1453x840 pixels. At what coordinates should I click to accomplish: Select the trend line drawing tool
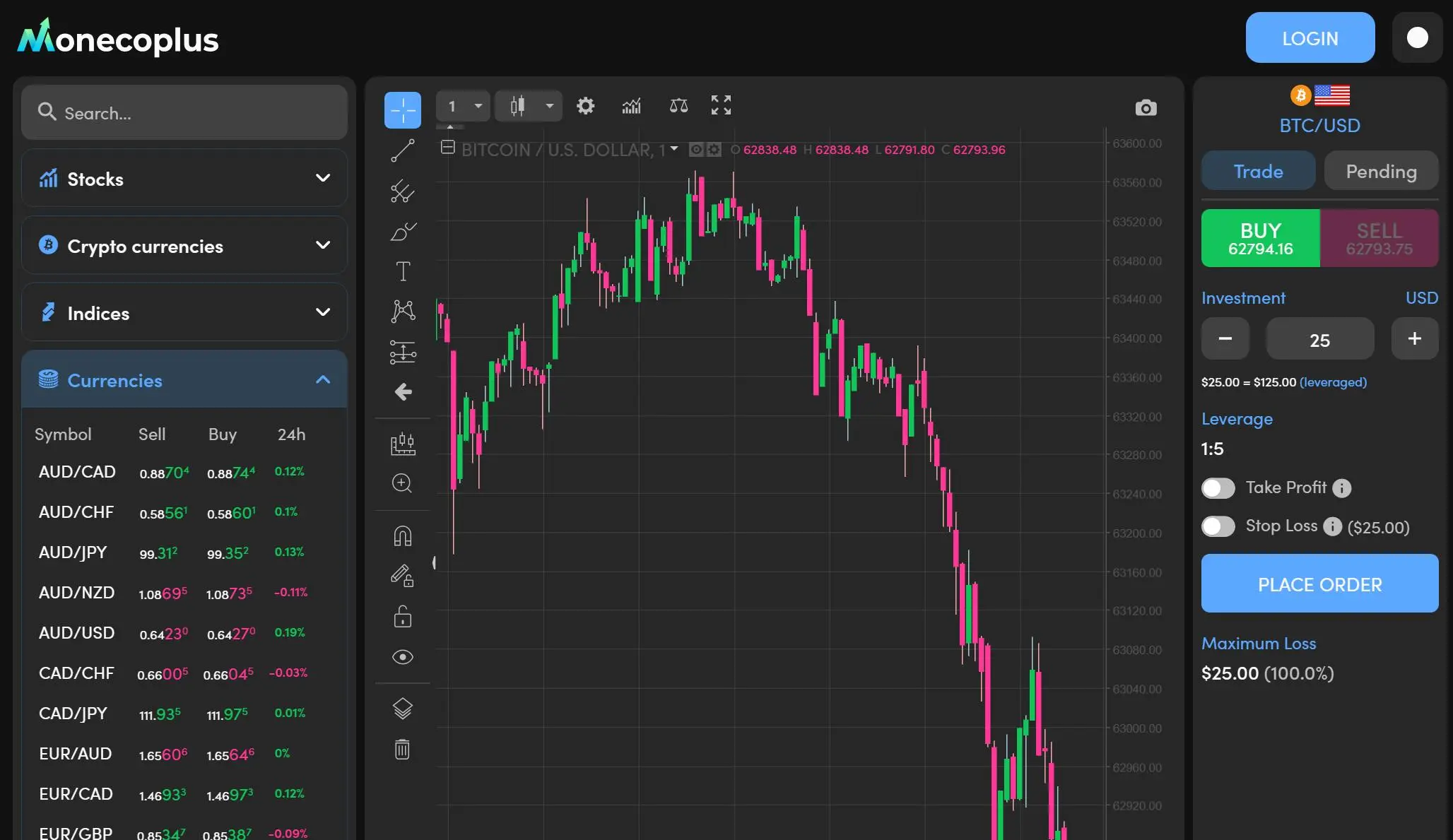(x=403, y=150)
